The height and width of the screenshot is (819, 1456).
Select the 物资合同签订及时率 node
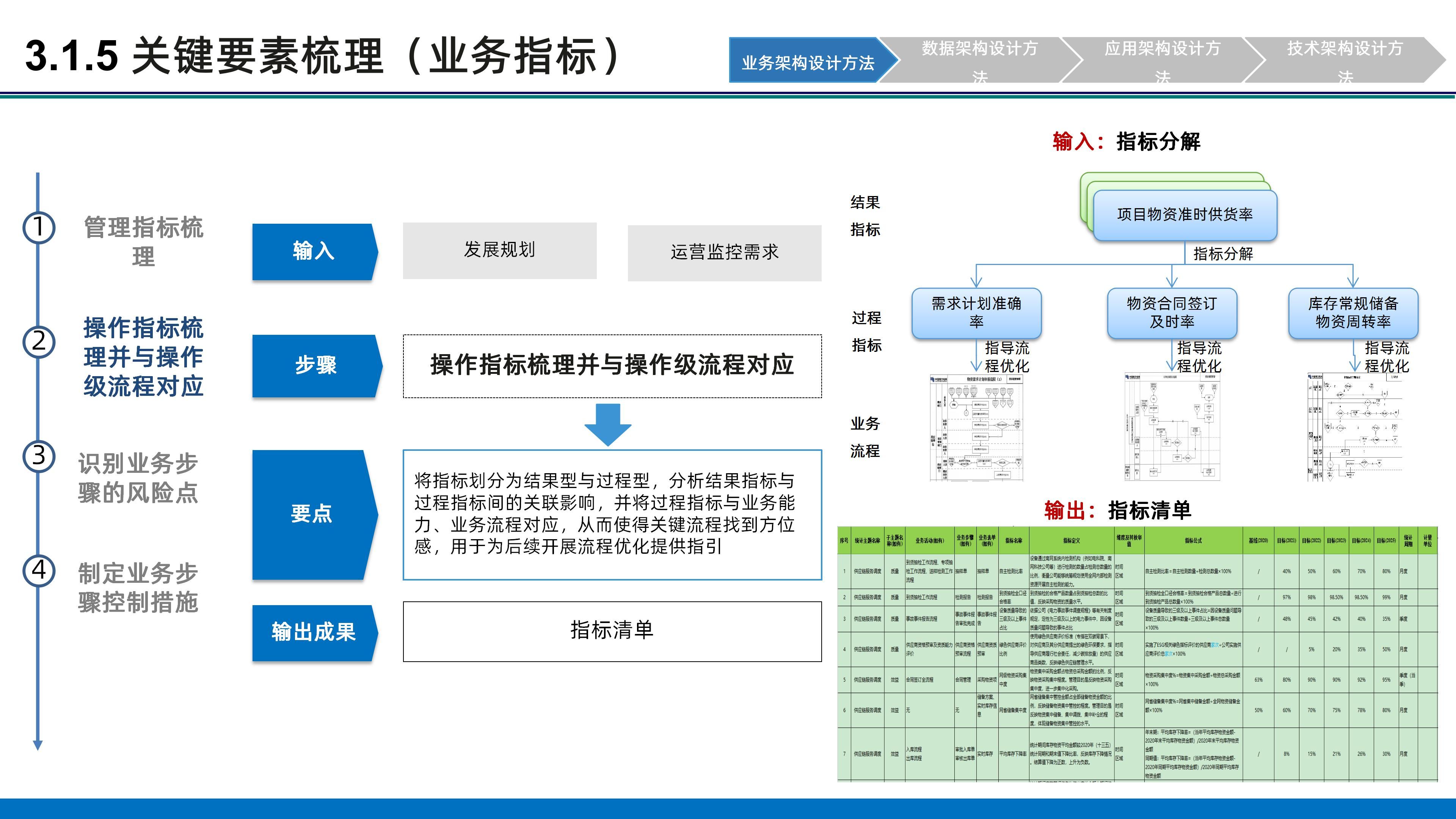pyautogui.click(x=1172, y=313)
